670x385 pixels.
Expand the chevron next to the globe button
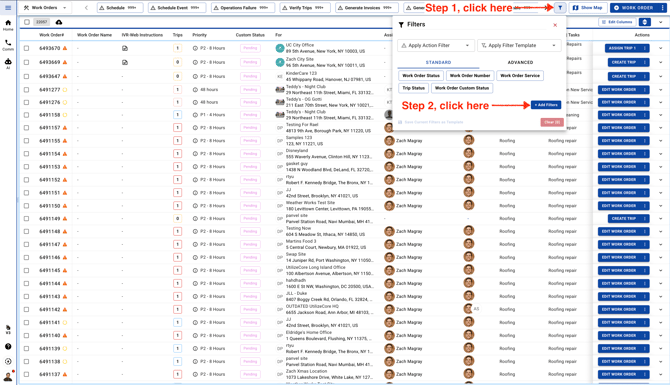coord(661,22)
